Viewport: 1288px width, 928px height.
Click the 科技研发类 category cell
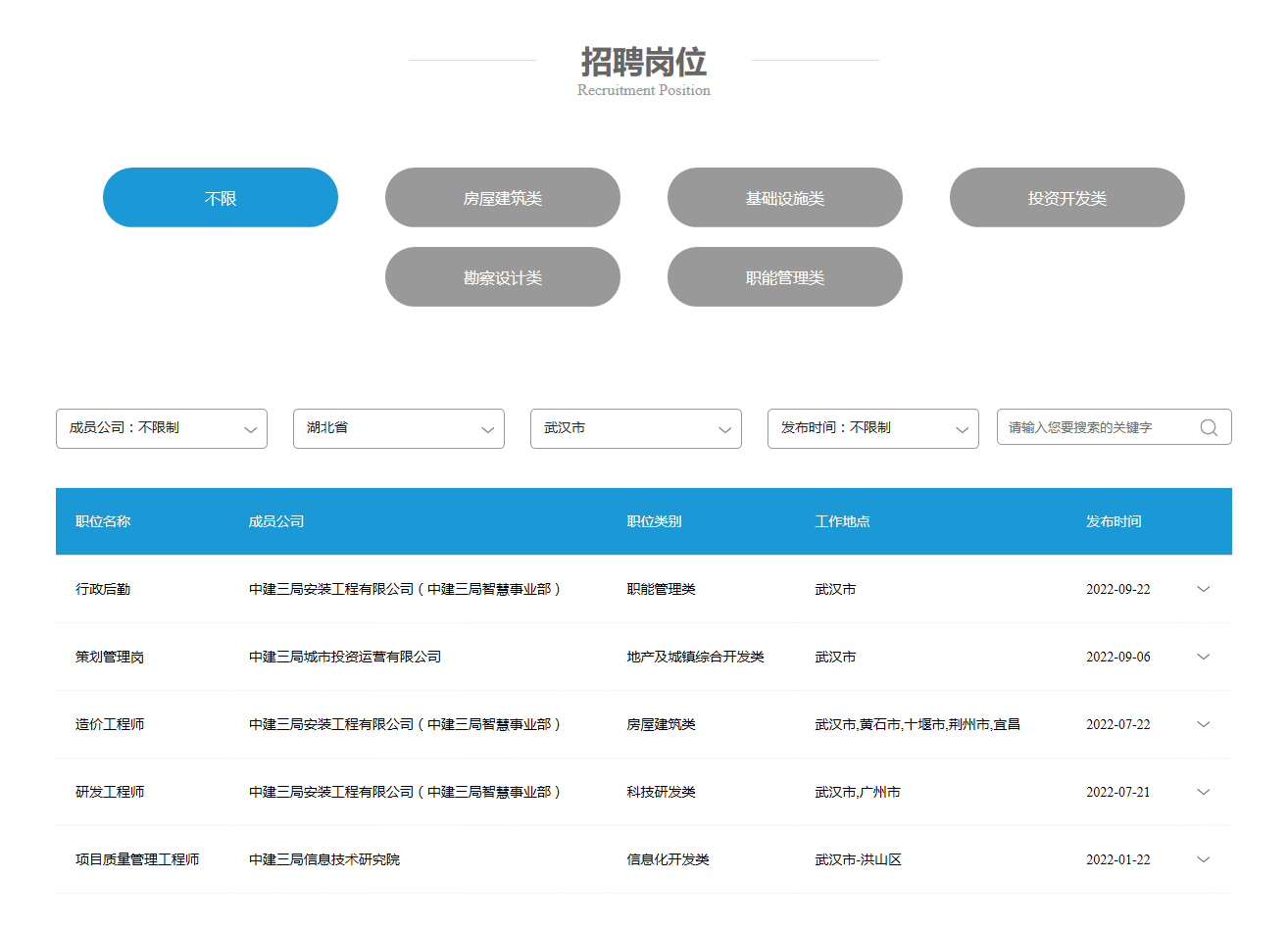(x=662, y=792)
